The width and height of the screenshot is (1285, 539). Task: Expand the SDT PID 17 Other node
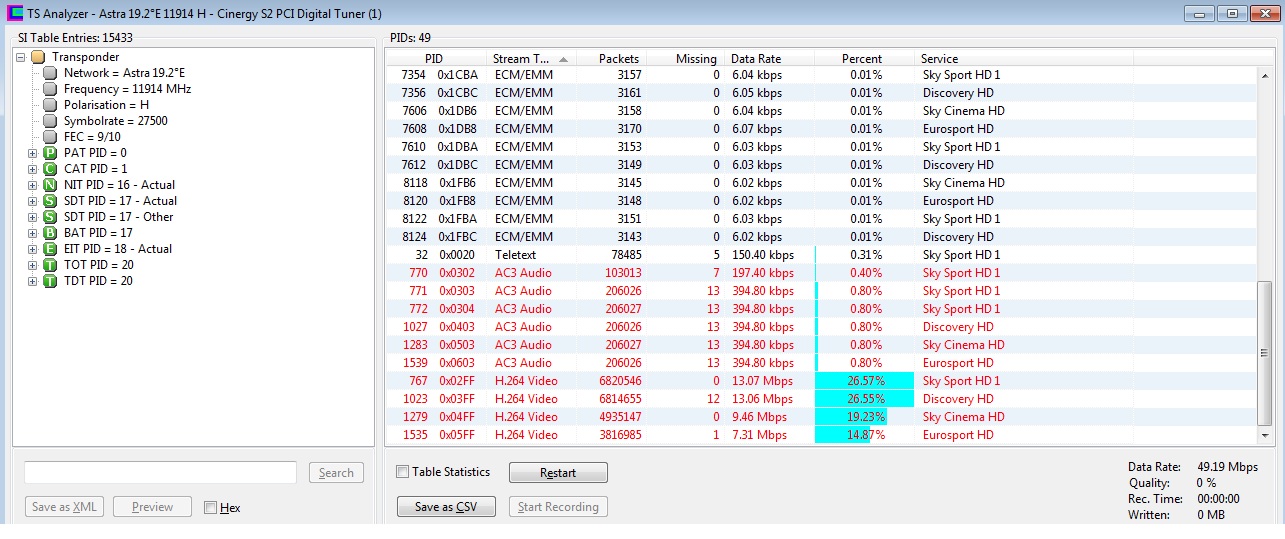click(32, 217)
